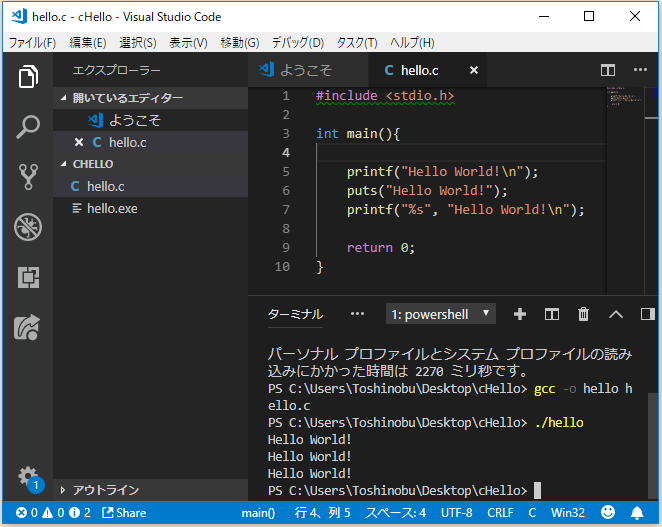The width and height of the screenshot is (662, 527).
Task: Open the 編集(E) menu
Action: point(88,43)
